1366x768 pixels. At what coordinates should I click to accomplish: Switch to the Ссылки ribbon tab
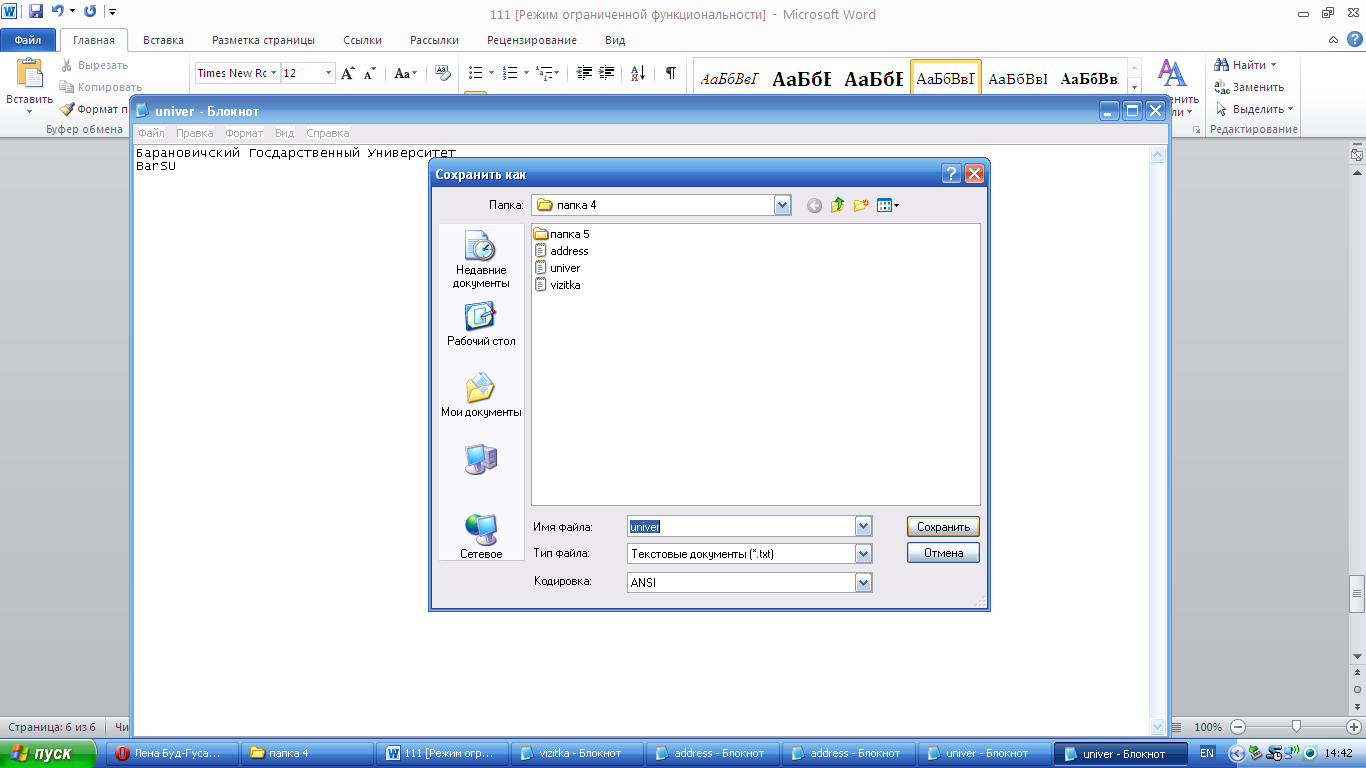point(362,40)
